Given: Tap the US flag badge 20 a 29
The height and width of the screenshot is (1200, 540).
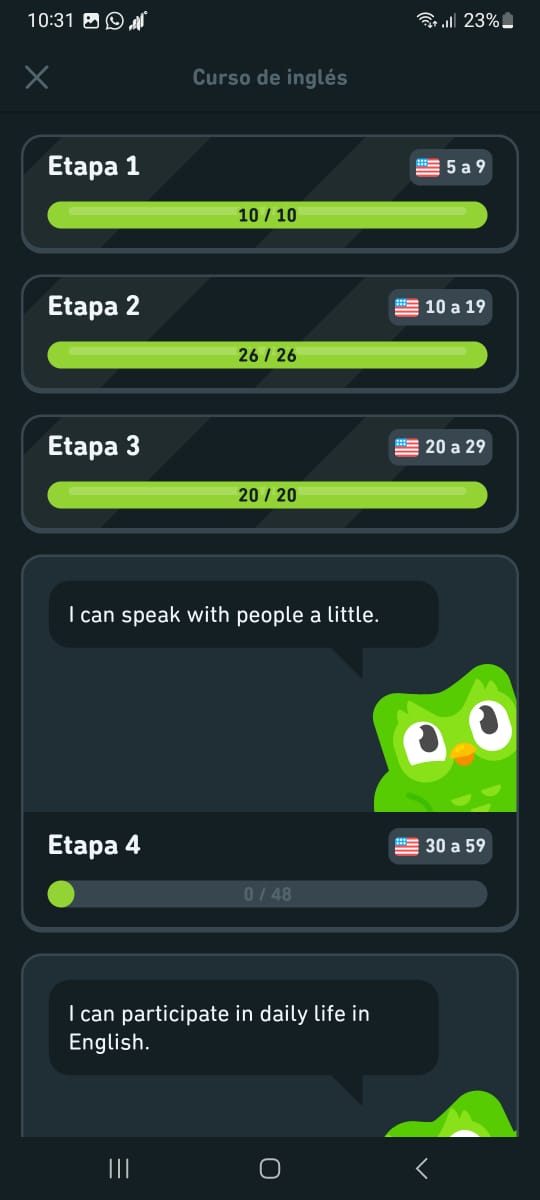Looking at the screenshot, I should 440,447.
